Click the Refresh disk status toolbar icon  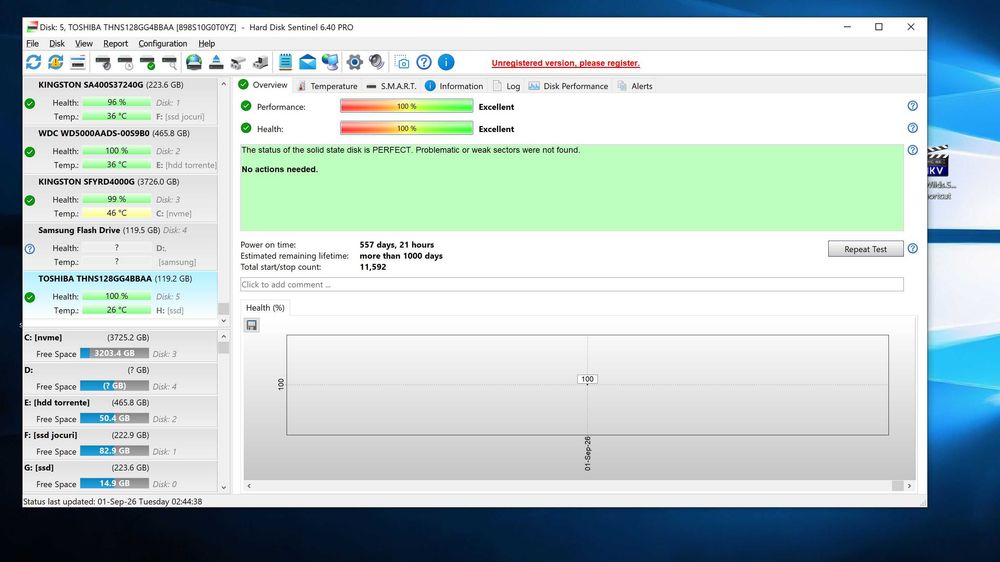point(33,62)
